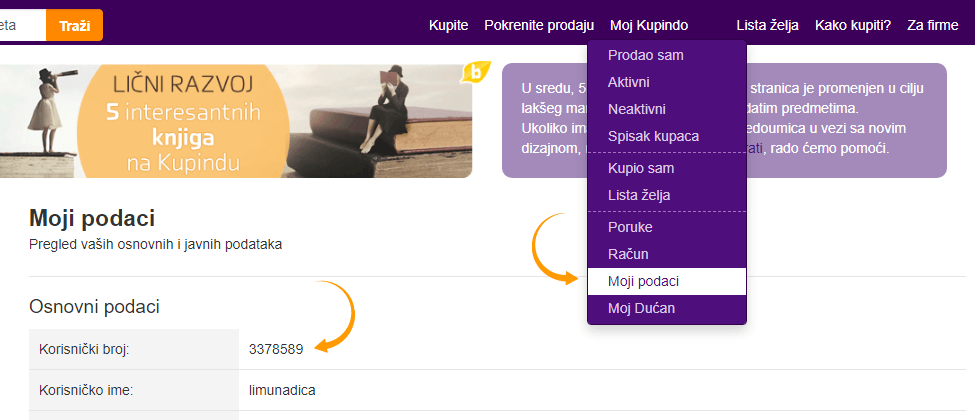Click the Korisnički broj label cell
Image resolution: width=975 pixels, height=420 pixels.
134,349
